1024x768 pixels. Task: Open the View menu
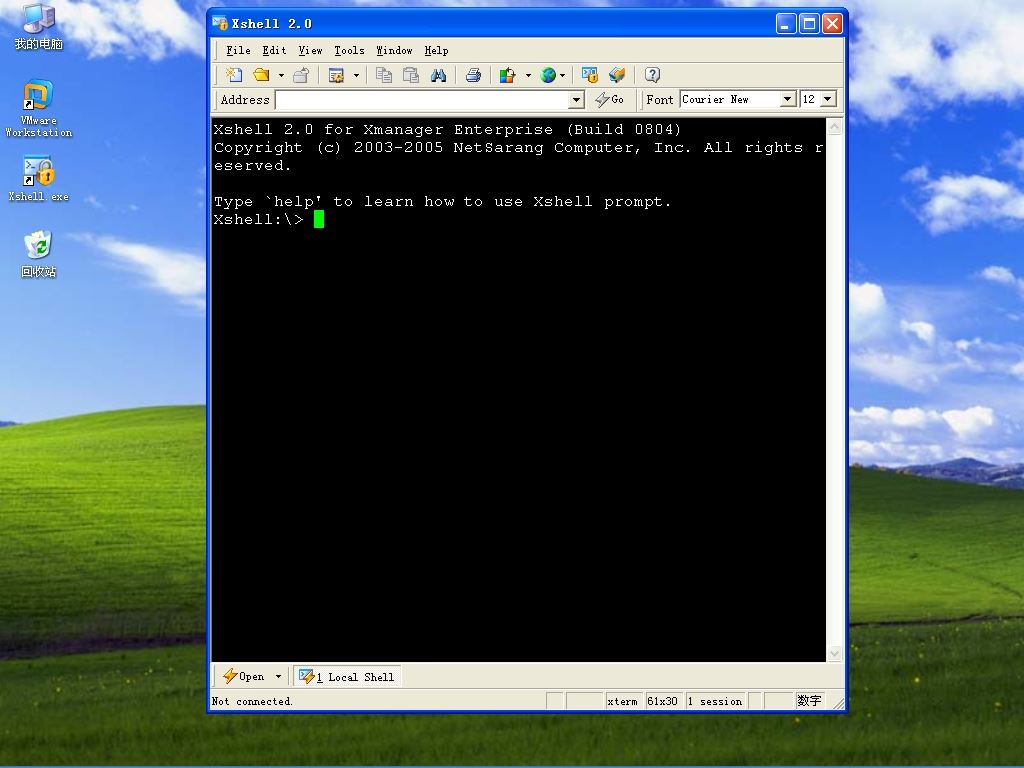(310, 50)
